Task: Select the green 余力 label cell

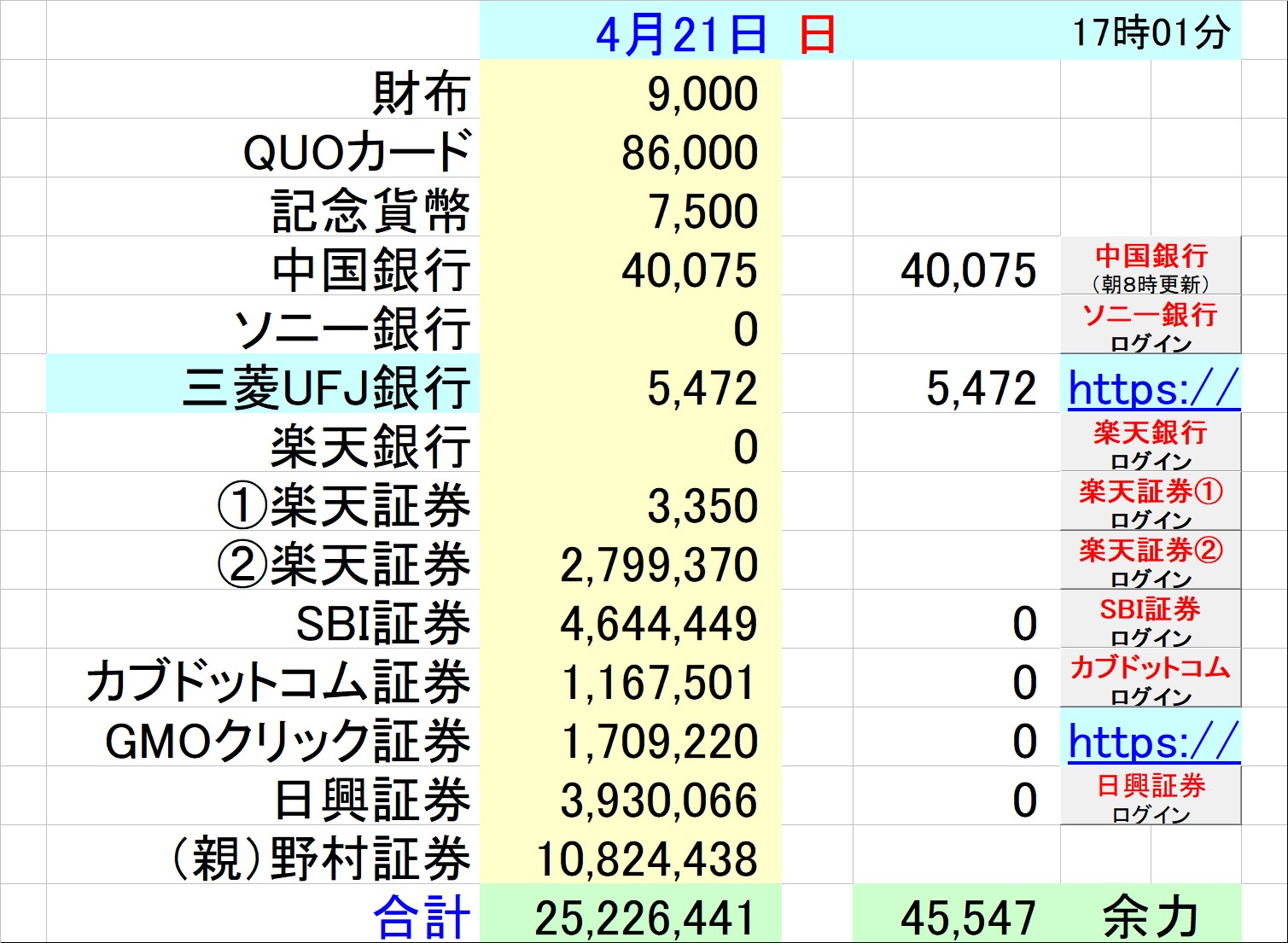Action: tap(1151, 913)
